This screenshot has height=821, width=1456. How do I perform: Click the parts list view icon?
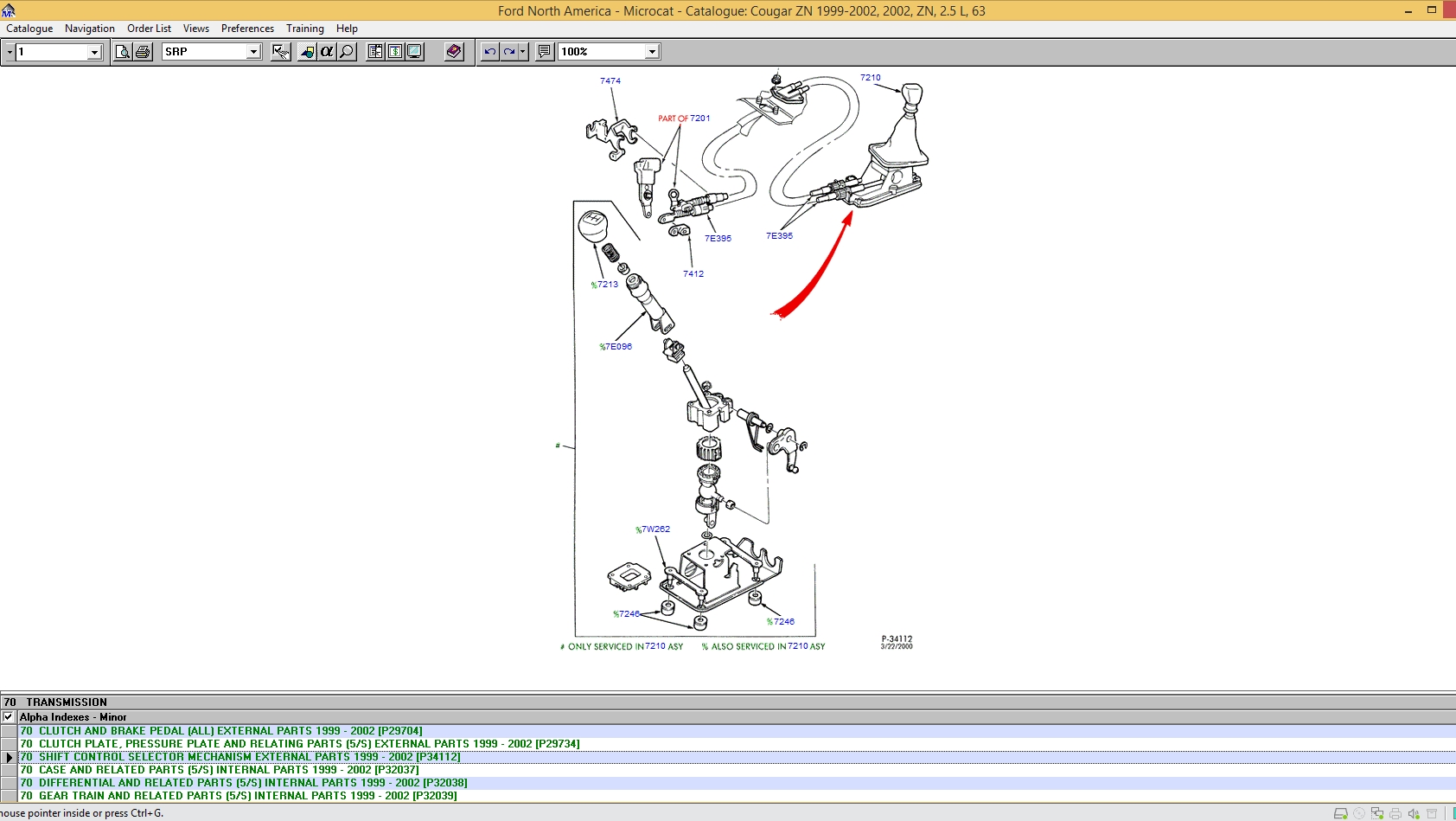click(x=375, y=52)
